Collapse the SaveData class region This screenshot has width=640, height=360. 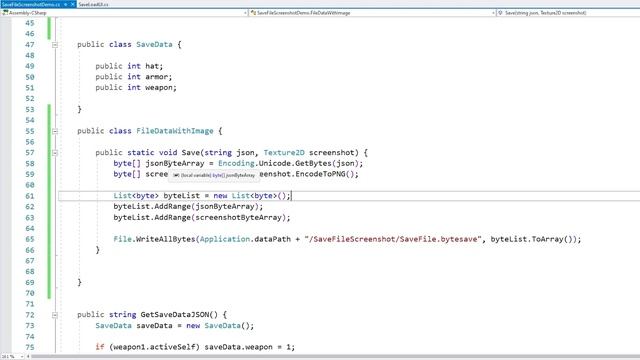pyautogui.click(x=55, y=44)
